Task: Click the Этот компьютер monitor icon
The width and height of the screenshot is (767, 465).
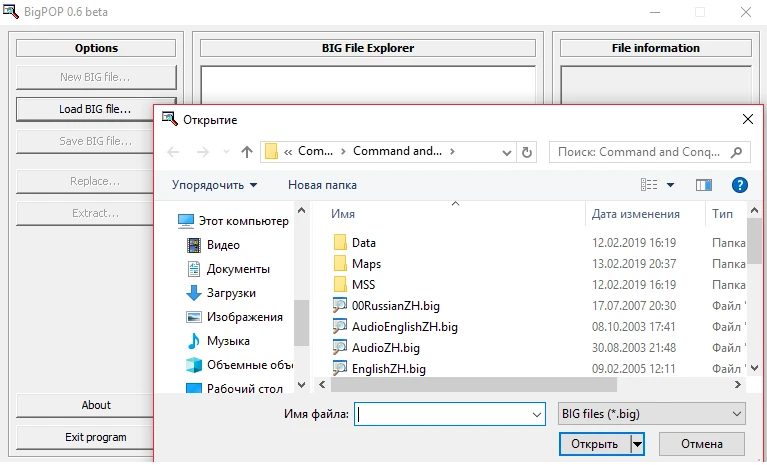Action: (185, 221)
